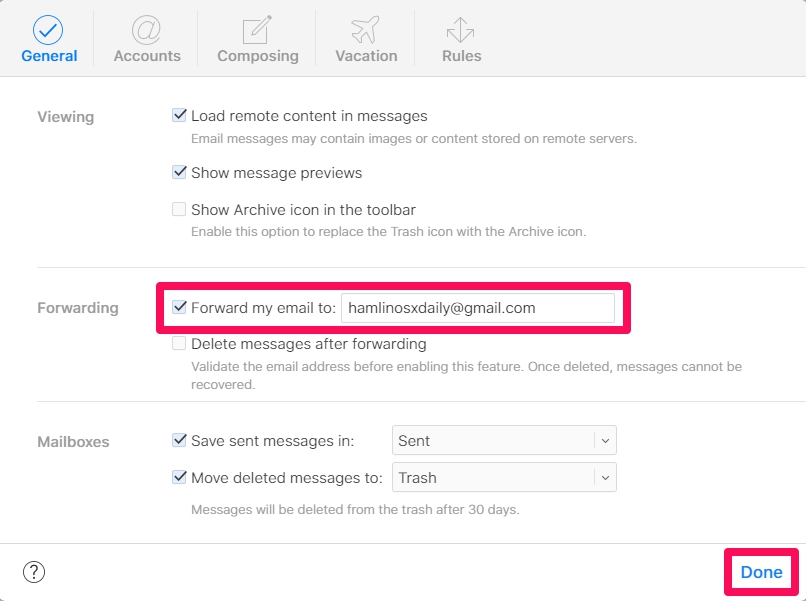Open the Move deleted messages to dropdown
The width and height of the screenshot is (806, 601).
(x=504, y=477)
